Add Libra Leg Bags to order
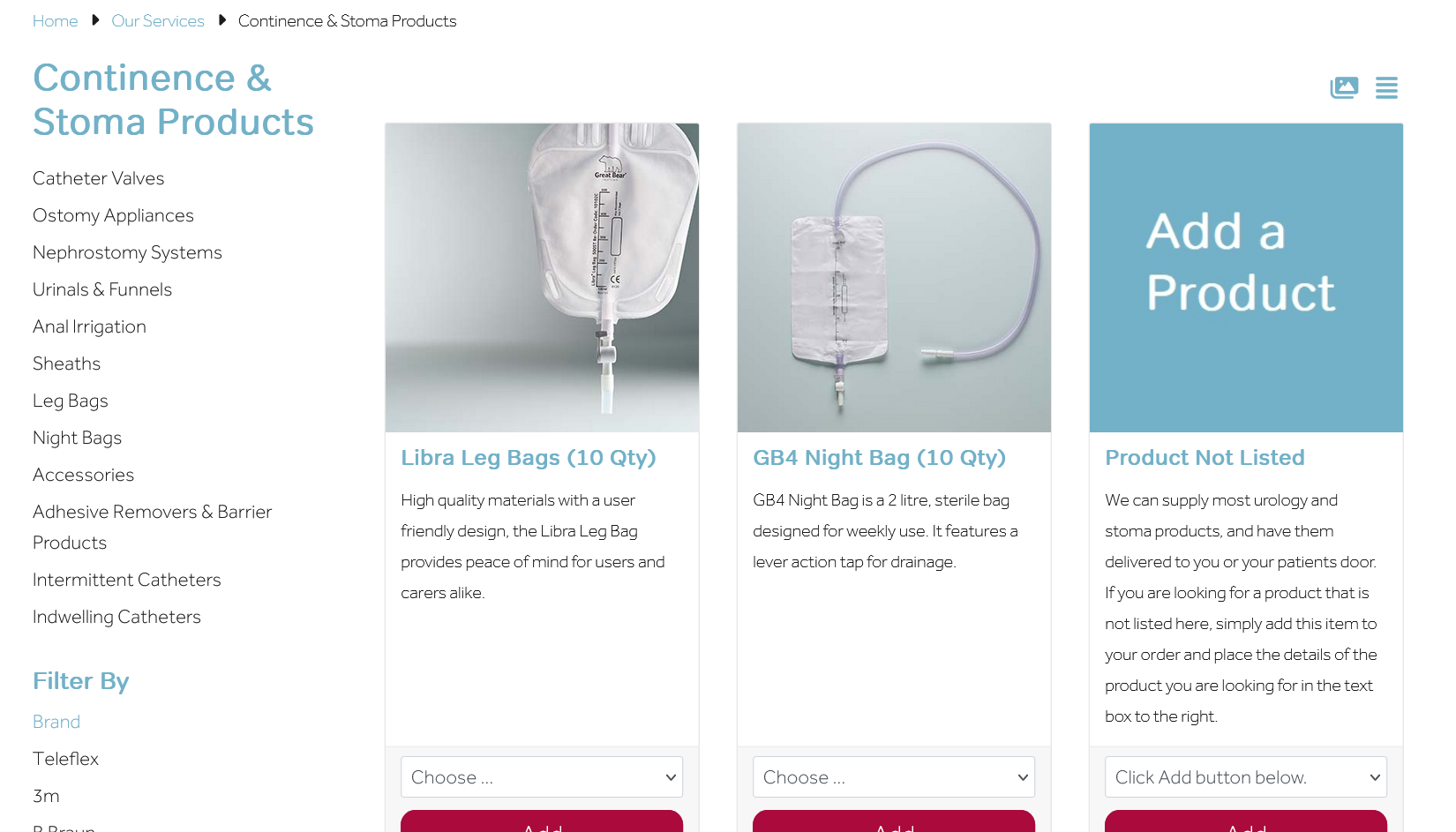Image resolution: width=1456 pixels, height=832 pixels. [x=542, y=822]
